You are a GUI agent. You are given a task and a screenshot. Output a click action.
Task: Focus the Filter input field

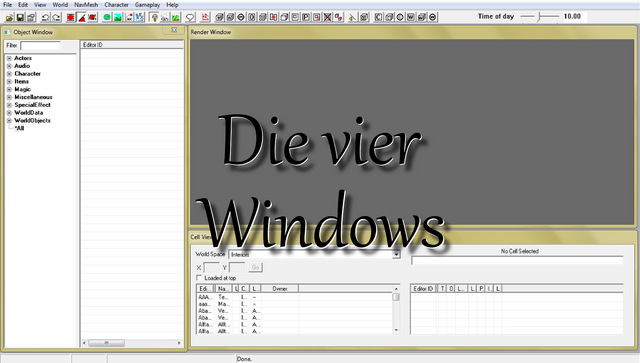[x=40, y=45]
